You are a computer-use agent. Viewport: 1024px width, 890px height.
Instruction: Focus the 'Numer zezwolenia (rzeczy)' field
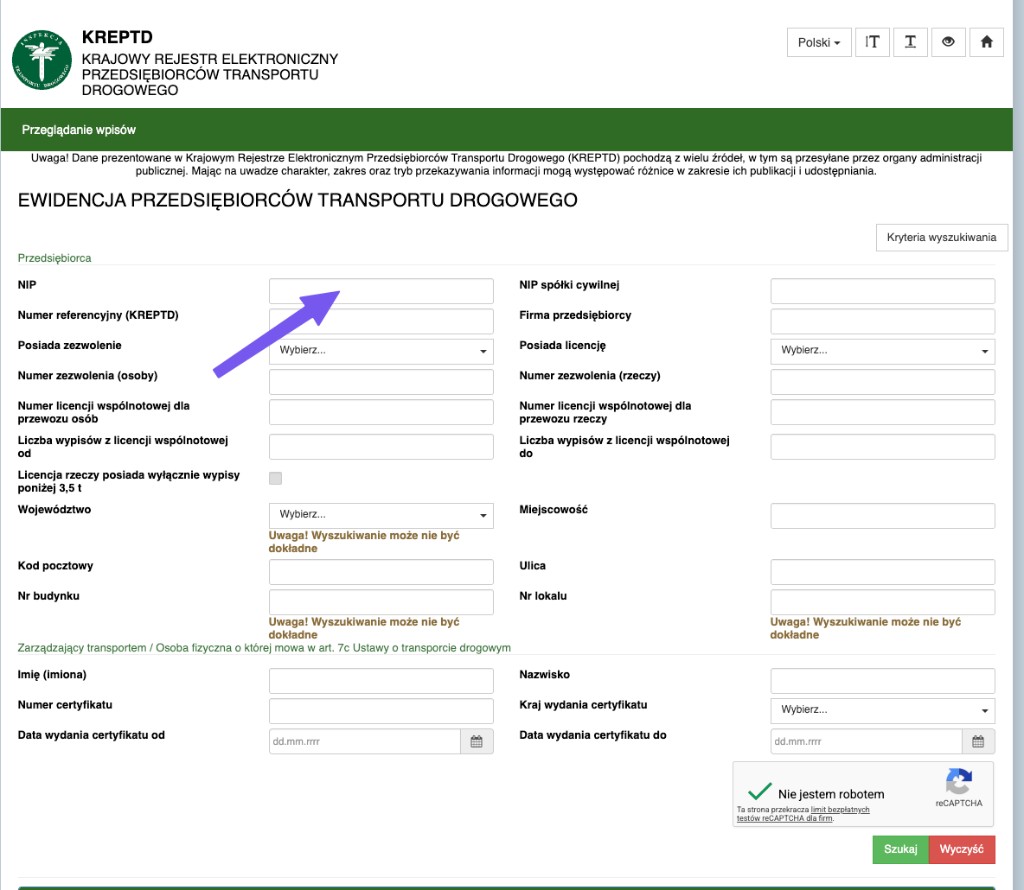882,382
